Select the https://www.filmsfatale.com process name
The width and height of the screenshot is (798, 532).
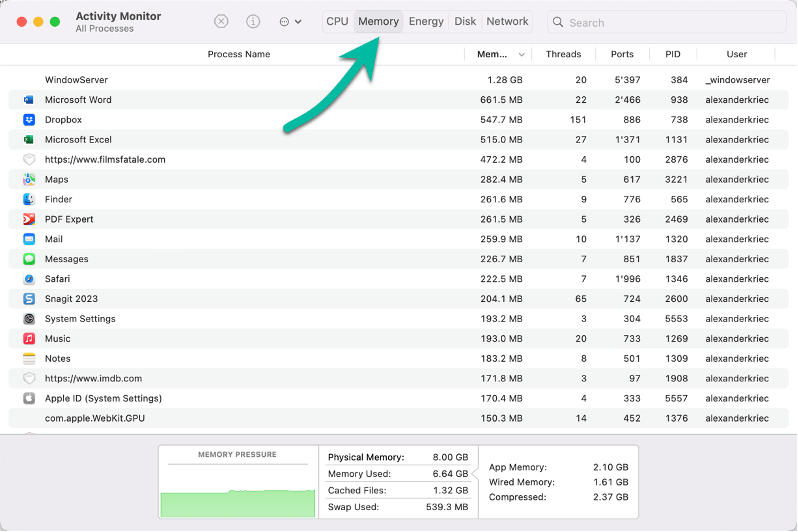(105, 159)
